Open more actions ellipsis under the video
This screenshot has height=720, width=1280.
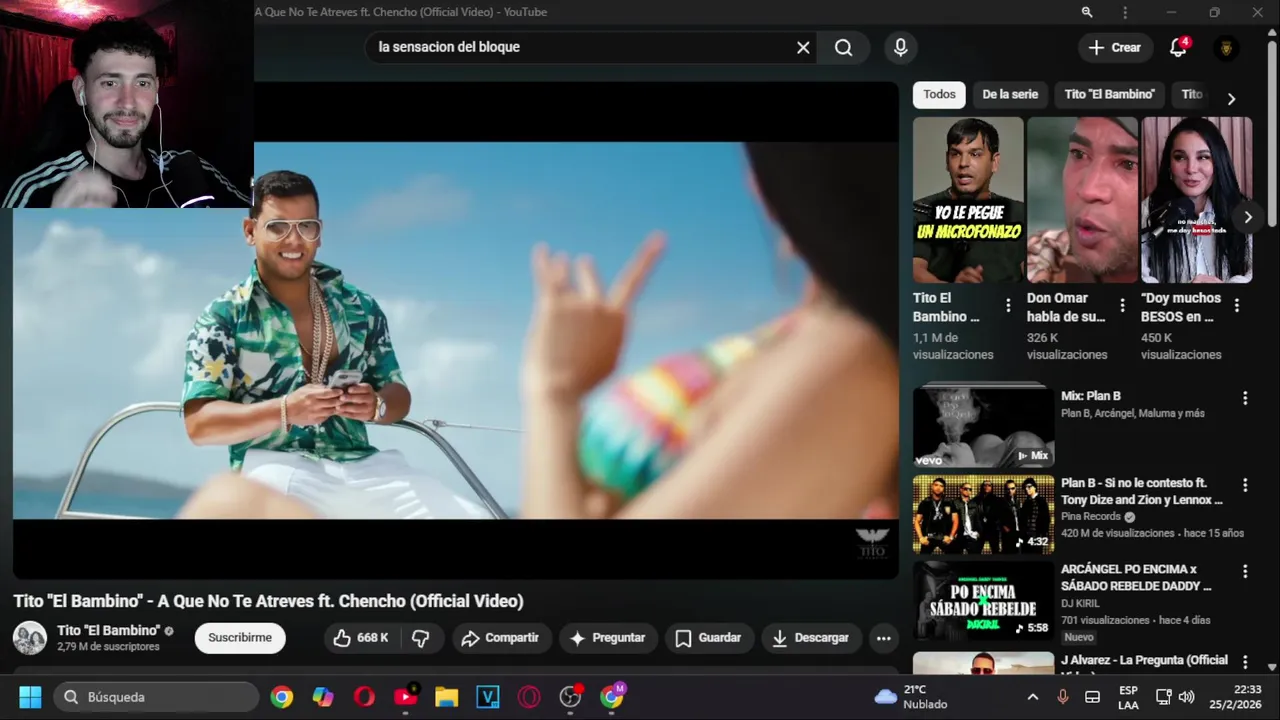[x=883, y=638]
